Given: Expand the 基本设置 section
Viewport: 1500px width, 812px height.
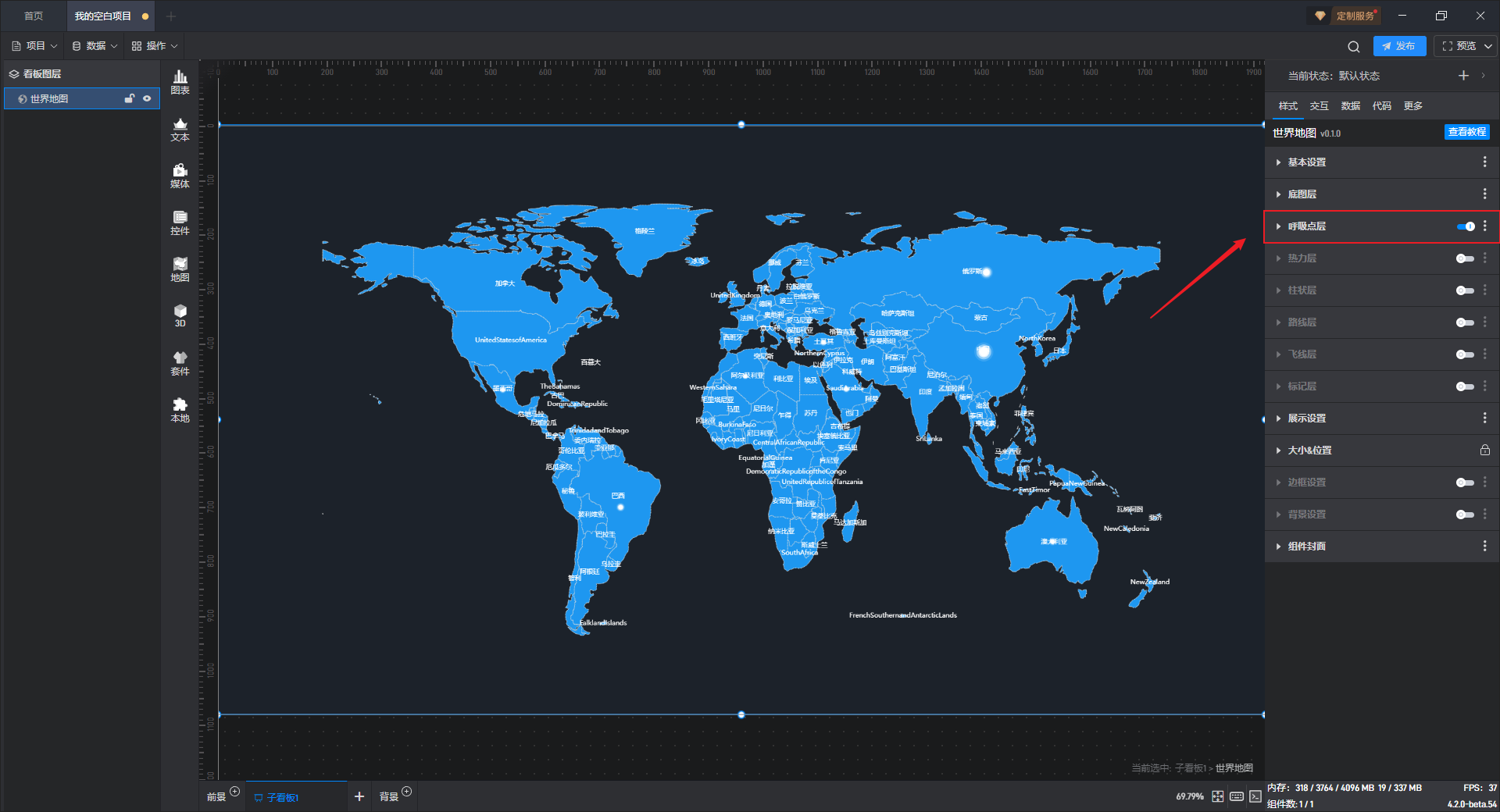Looking at the screenshot, I should coord(1307,162).
